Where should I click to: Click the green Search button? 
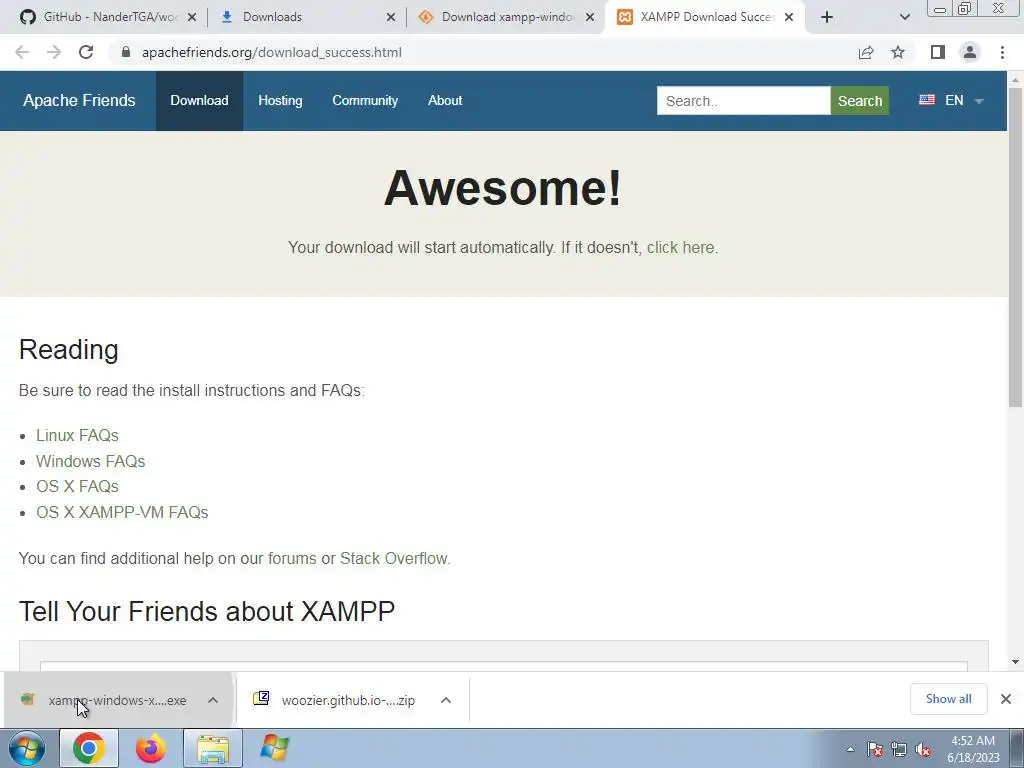[859, 101]
